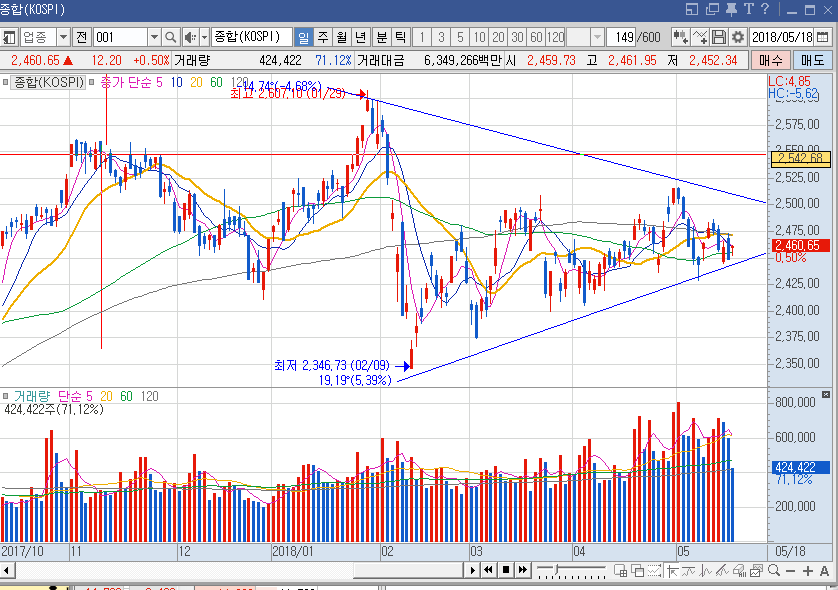Switch chart to 분 (minute) period
The height and width of the screenshot is (590, 838).
pos(380,37)
